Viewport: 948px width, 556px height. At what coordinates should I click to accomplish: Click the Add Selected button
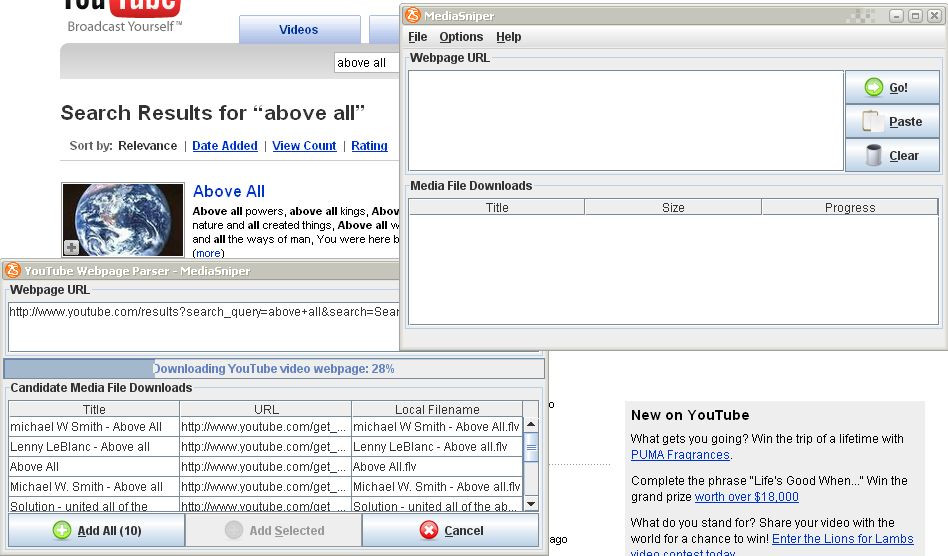coord(273,530)
